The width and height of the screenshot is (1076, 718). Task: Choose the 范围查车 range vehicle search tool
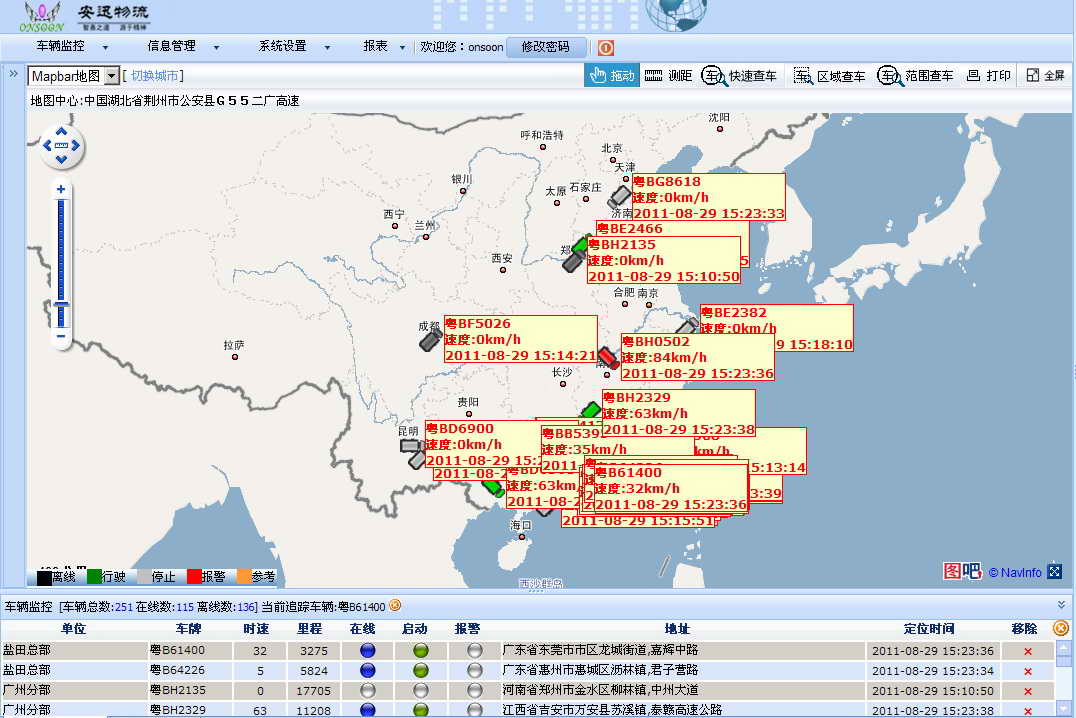[915, 76]
